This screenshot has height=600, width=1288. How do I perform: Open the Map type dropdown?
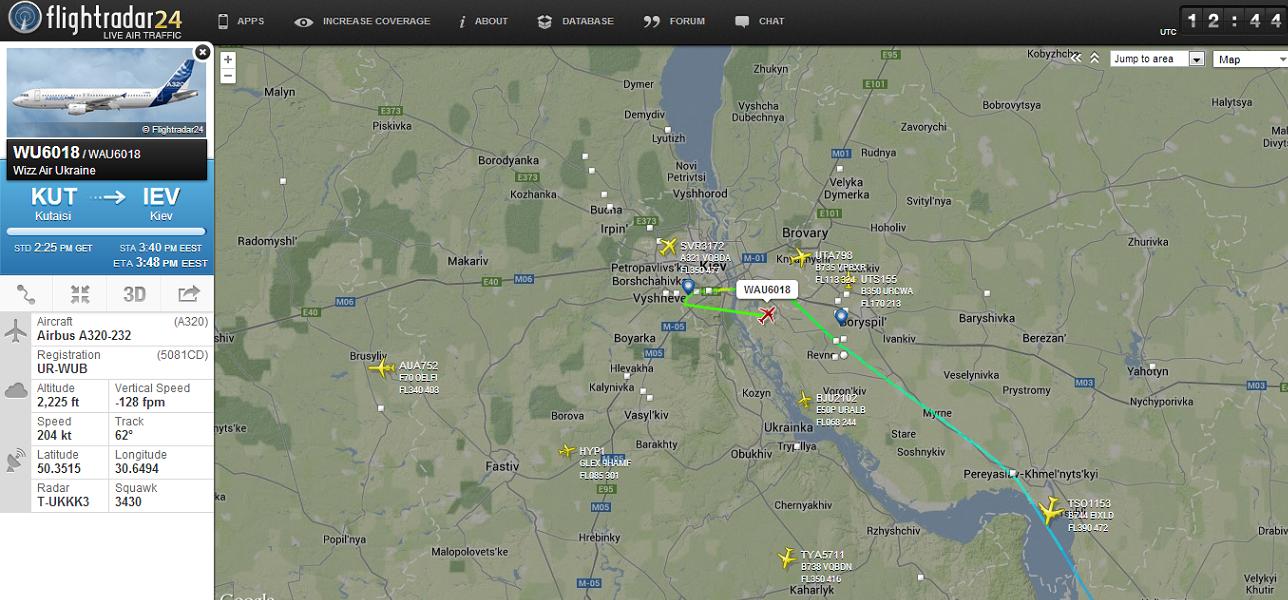[x=1248, y=59]
